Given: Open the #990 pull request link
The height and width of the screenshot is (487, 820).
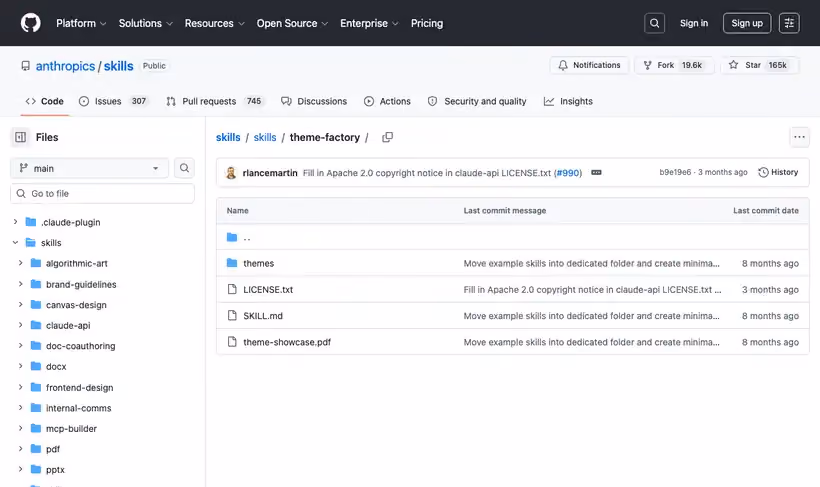Looking at the screenshot, I should [x=567, y=173].
